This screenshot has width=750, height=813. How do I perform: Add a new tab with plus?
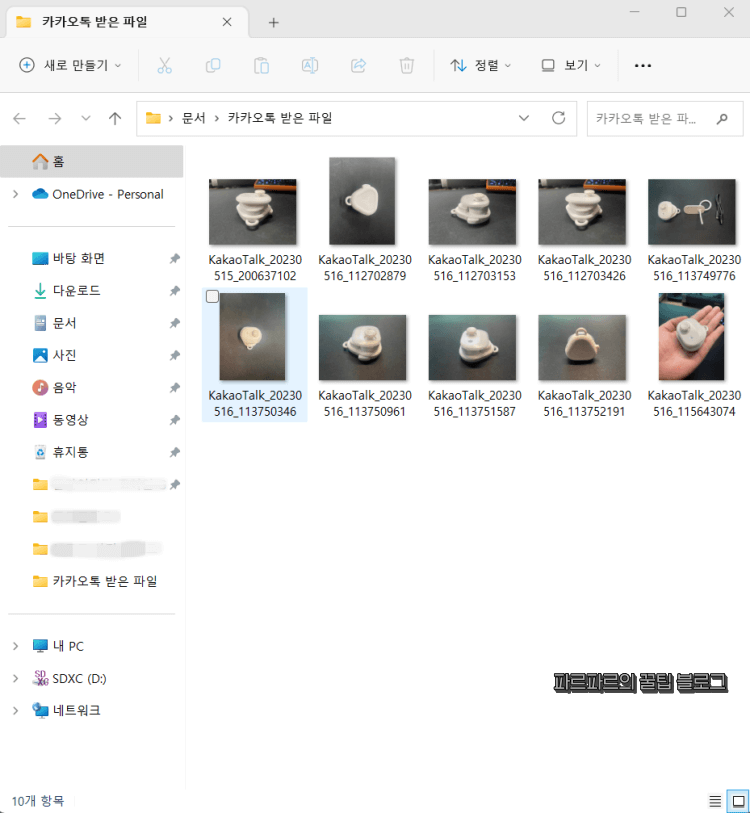(273, 22)
